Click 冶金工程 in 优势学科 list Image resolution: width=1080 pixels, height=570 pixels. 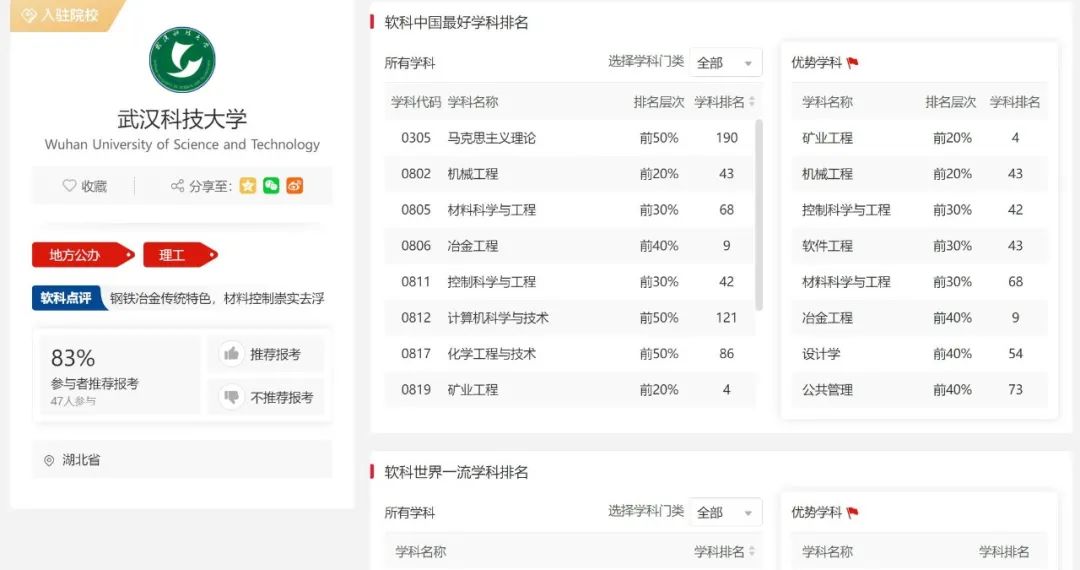pos(827,317)
